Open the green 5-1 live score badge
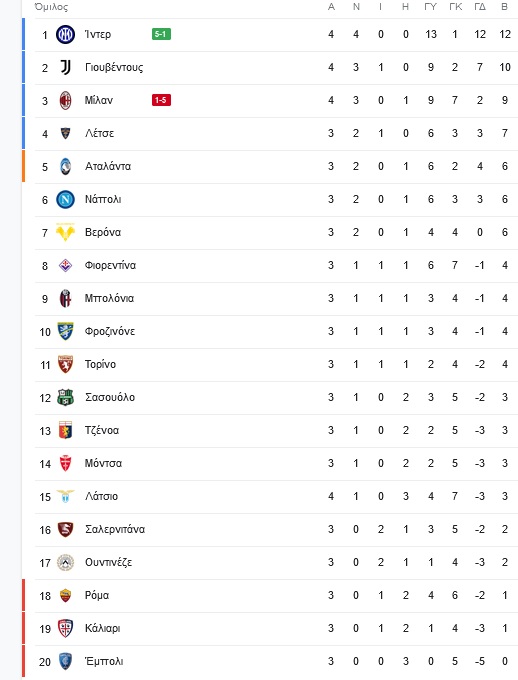518x680 pixels. pos(161,34)
